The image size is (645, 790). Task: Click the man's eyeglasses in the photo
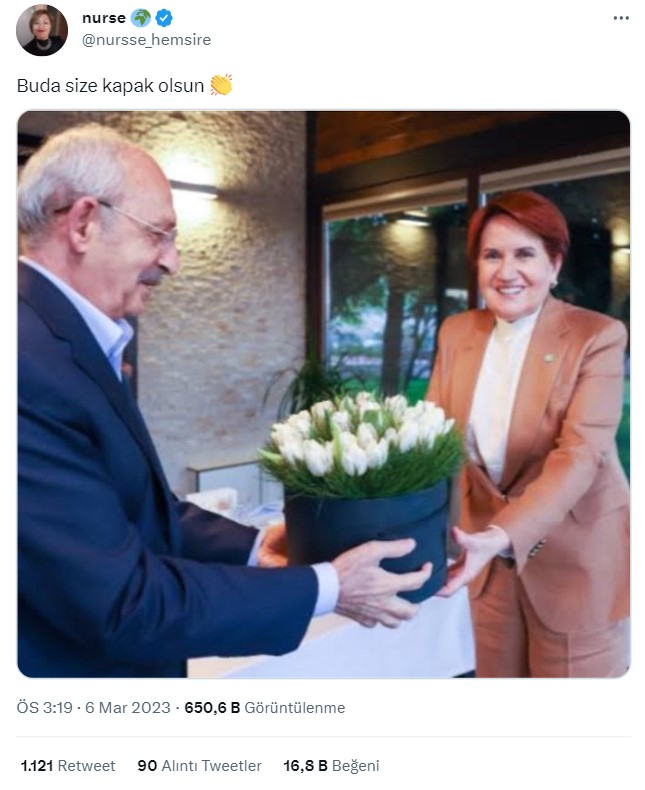click(x=136, y=222)
